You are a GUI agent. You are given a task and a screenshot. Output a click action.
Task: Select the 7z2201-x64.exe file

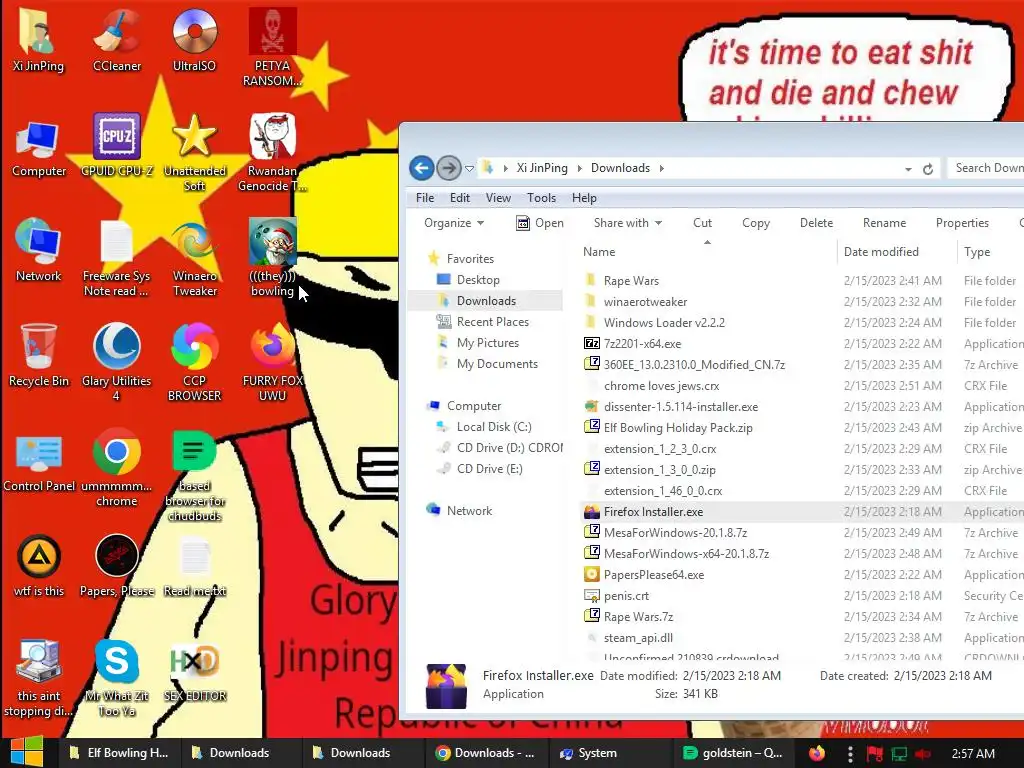point(642,344)
